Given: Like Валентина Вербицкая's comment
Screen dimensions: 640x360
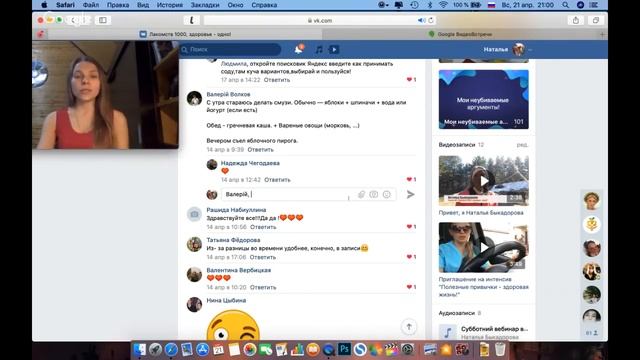Looking at the screenshot, I should tap(411, 287).
